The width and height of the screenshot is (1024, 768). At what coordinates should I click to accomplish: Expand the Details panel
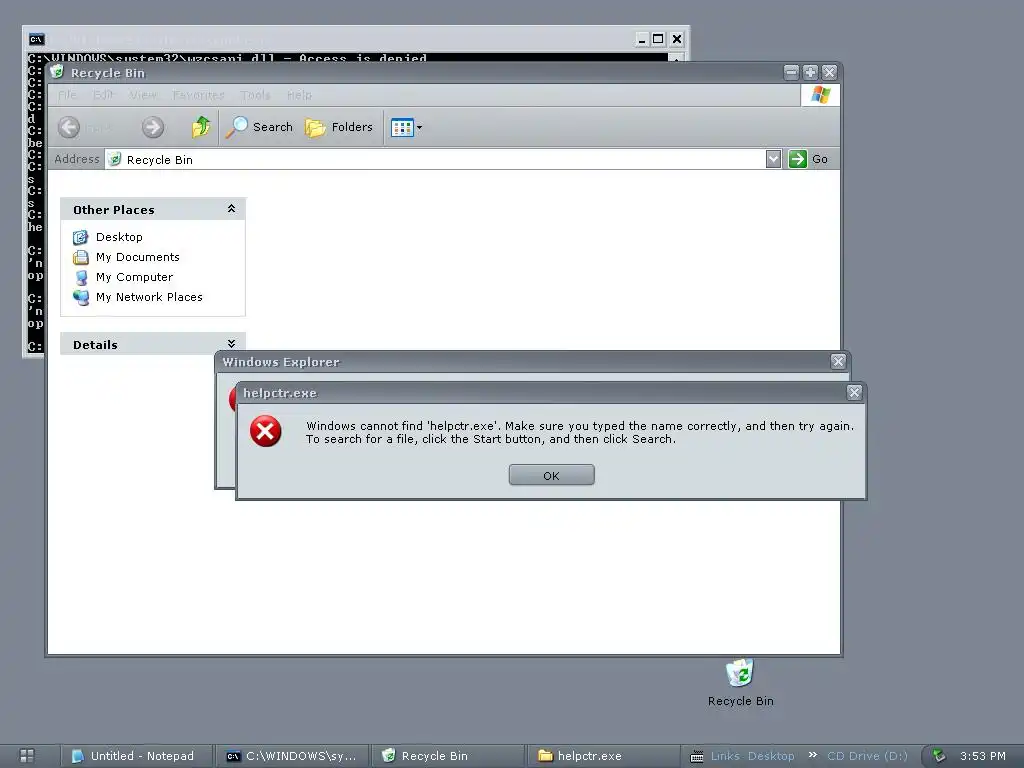[x=231, y=344]
